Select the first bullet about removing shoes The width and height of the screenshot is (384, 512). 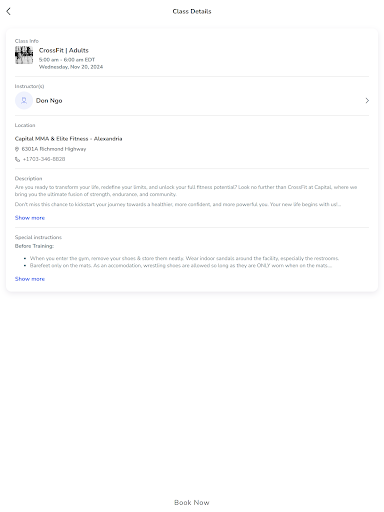pos(184,258)
